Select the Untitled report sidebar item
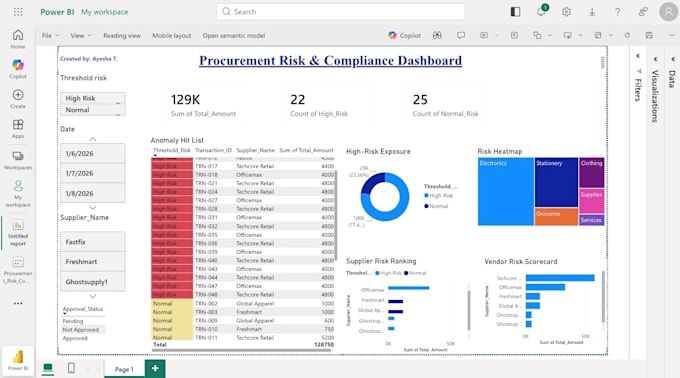Viewport: 680px width, 378px height. [x=18, y=233]
